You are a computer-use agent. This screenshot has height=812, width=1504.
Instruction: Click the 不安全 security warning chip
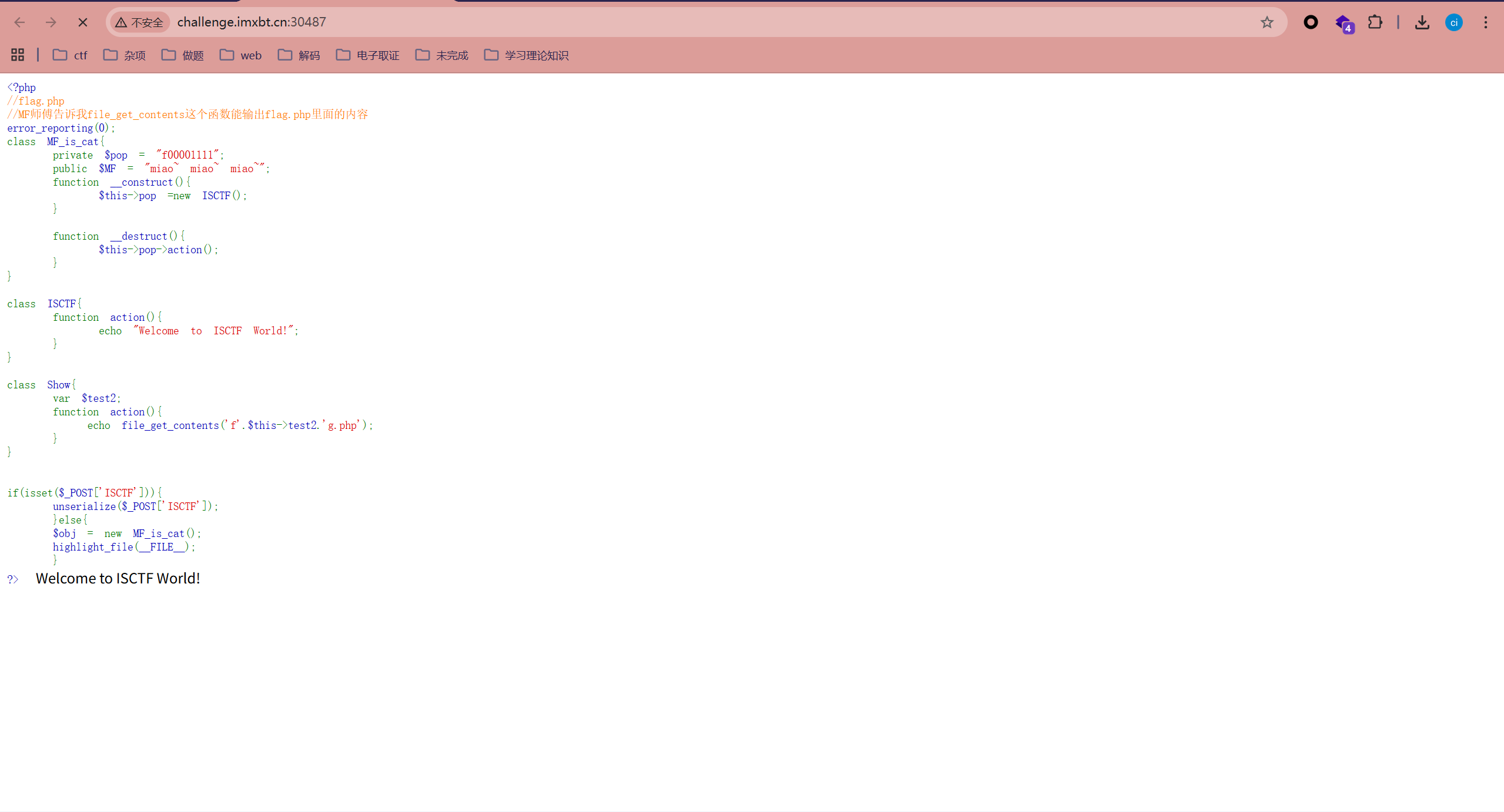140,22
